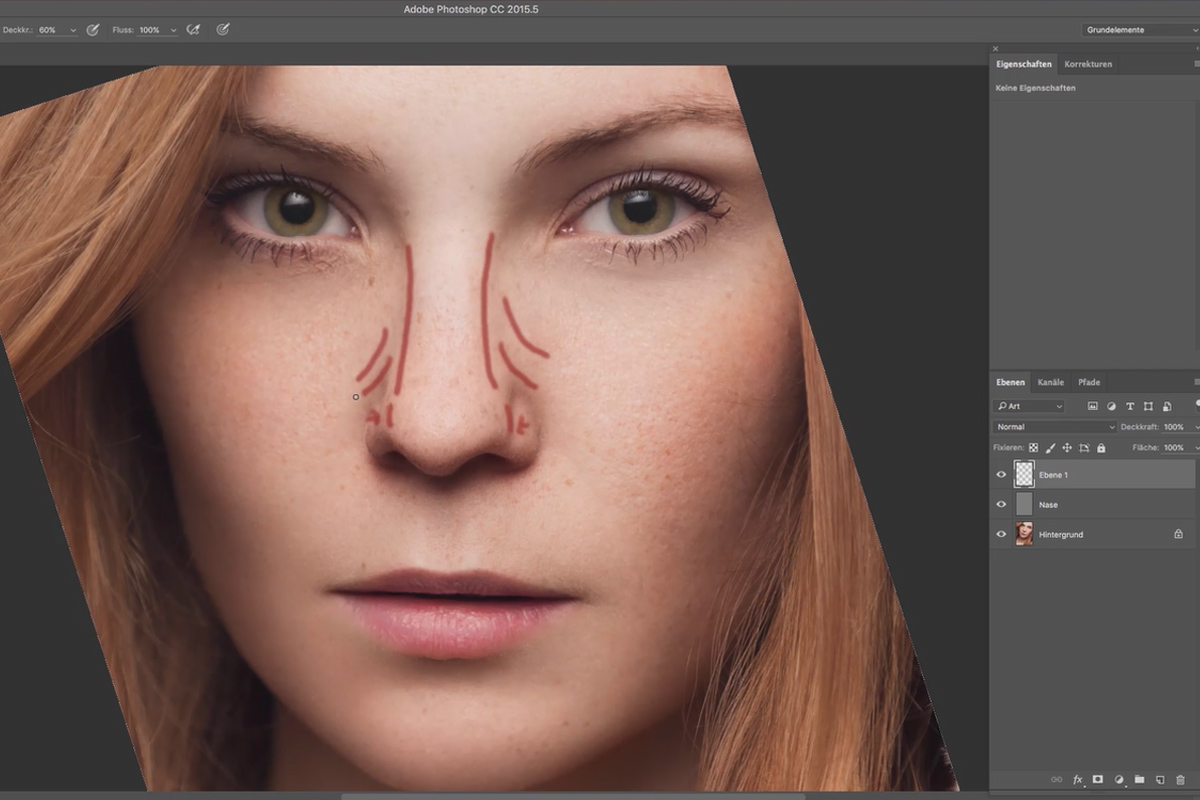
Task: Add a layer style with fx icon
Action: click(x=1078, y=779)
